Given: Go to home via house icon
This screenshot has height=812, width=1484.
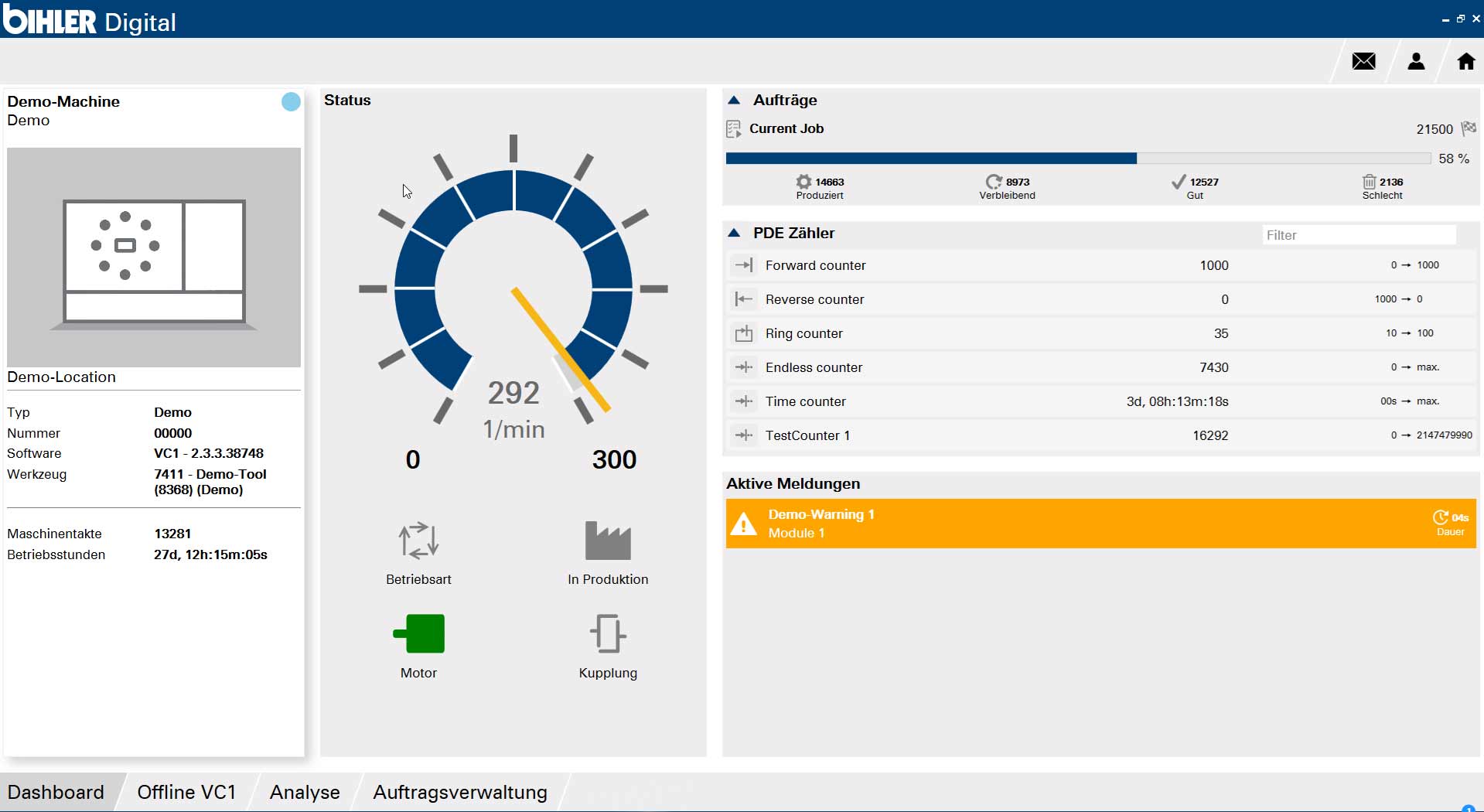Looking at the screenshot, I should coord(1465,61).
